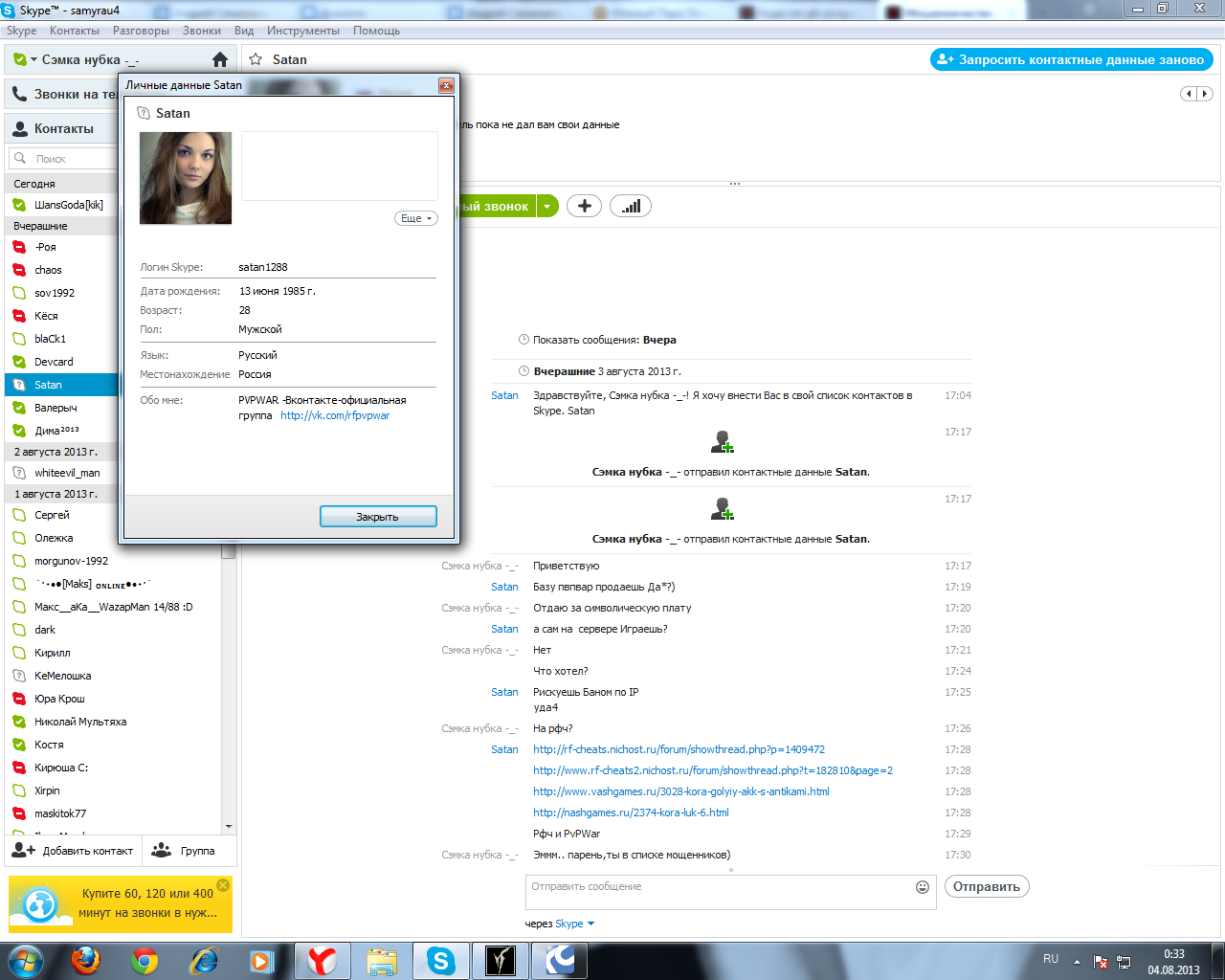Open the Помощь menu

point(377,31)
